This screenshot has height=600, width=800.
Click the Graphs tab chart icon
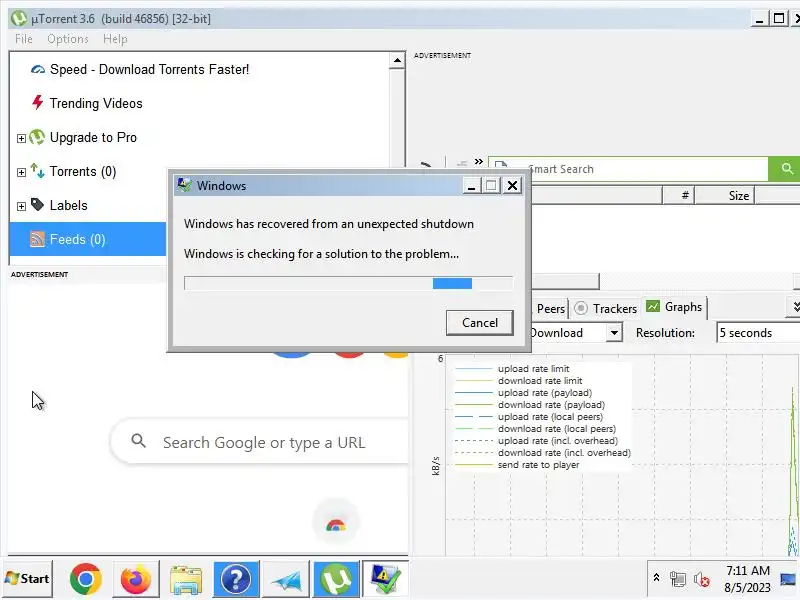point(653,306)
